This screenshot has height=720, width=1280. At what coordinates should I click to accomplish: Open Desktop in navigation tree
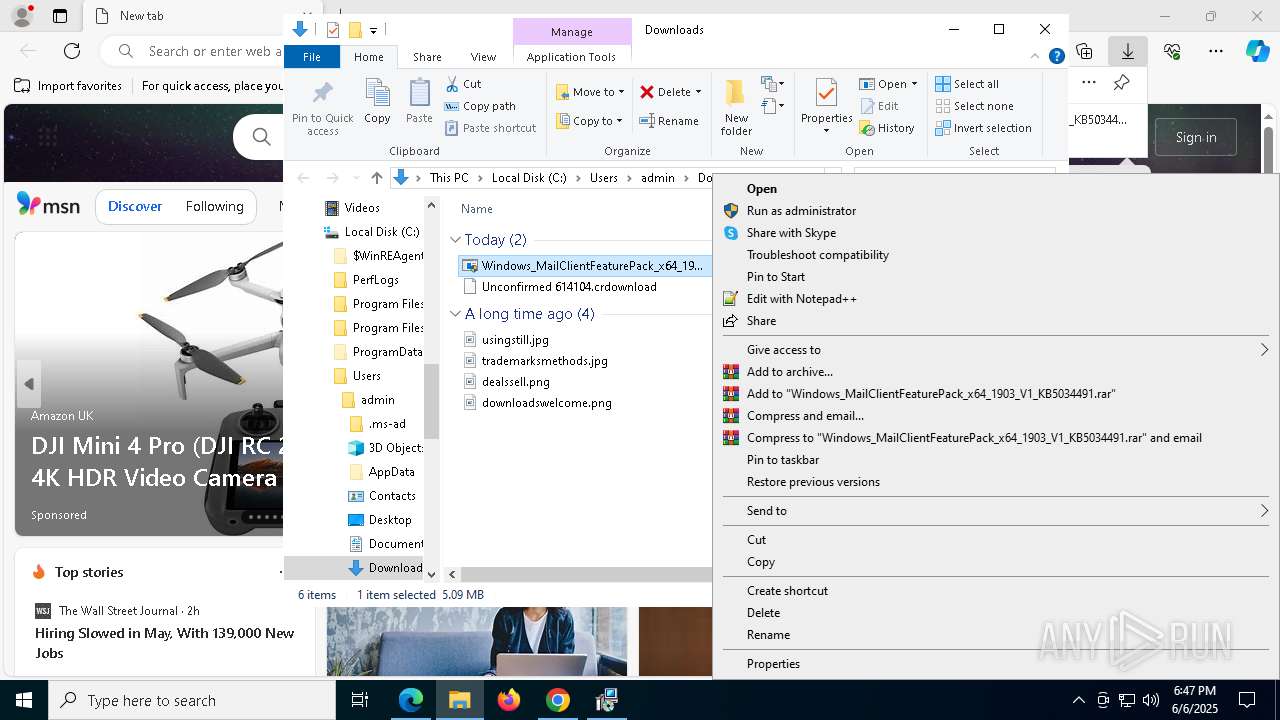coord(389,520)
